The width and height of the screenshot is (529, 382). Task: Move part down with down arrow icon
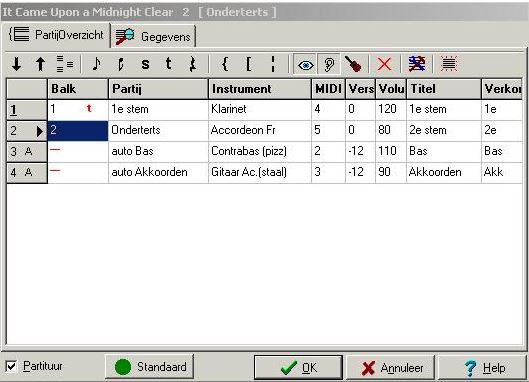[17, 63]
